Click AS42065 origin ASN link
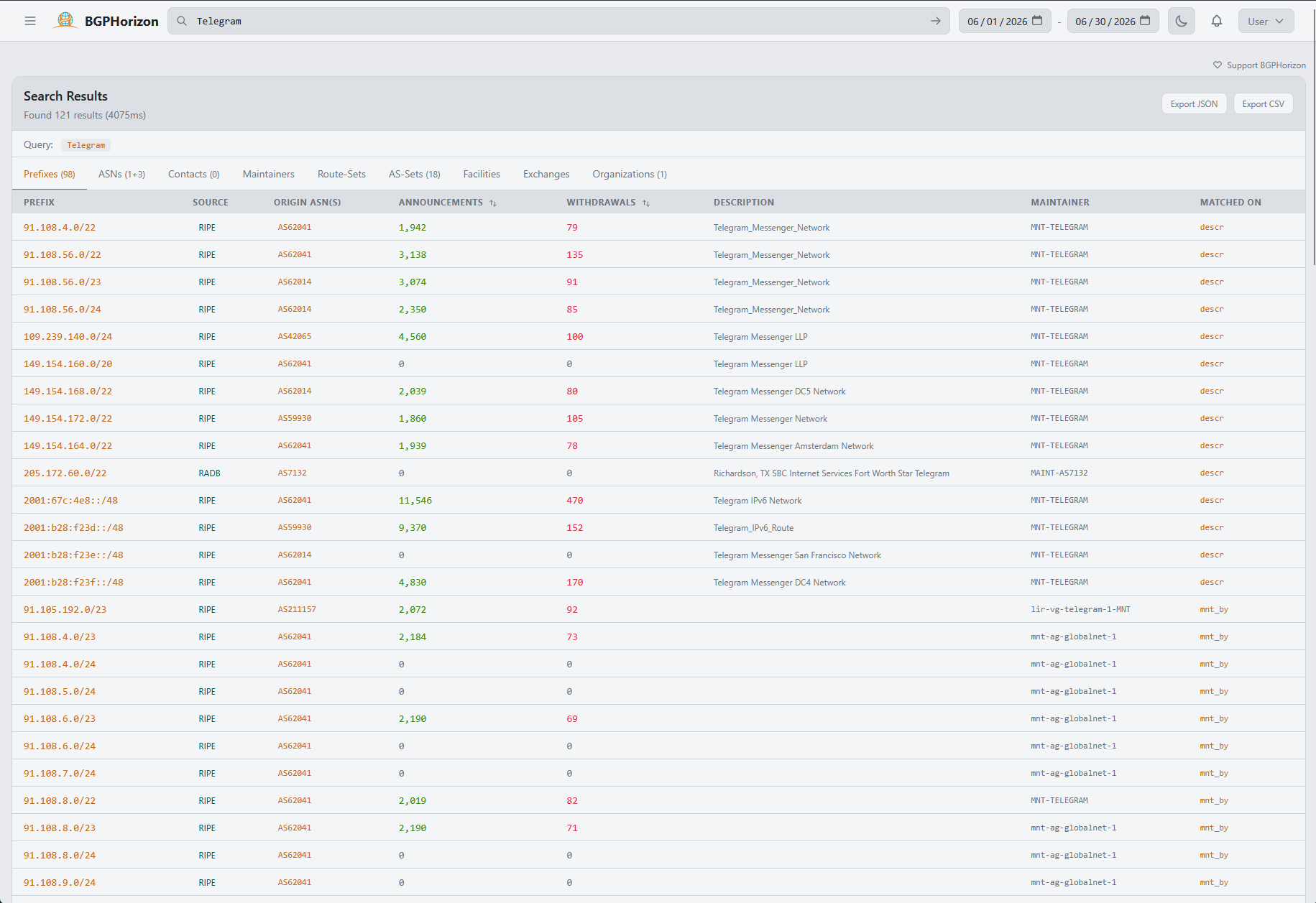 pyautogui.click(x=295, y=337)
